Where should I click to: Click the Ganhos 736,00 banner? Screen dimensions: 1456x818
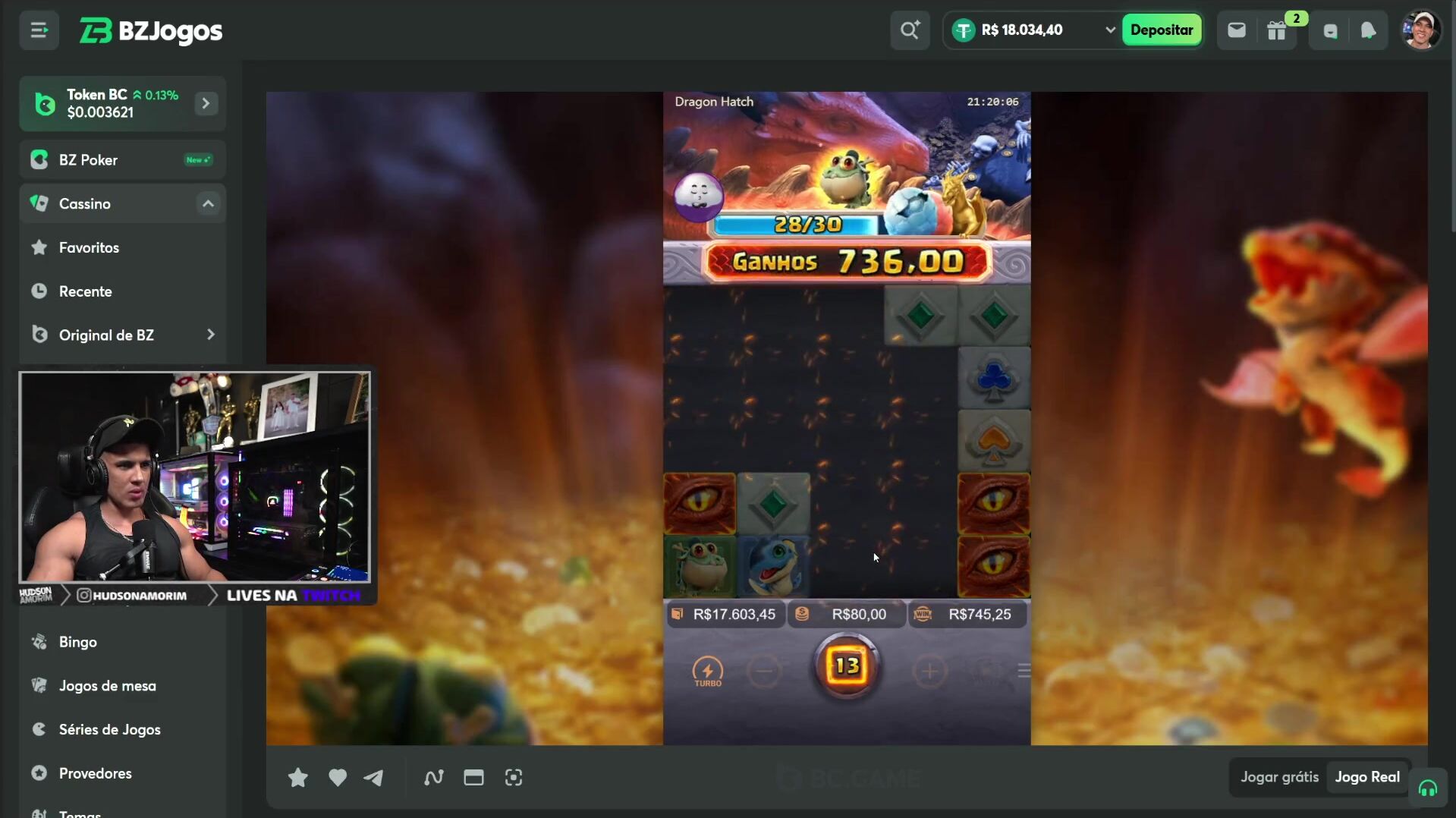click(x=847, y=263)
